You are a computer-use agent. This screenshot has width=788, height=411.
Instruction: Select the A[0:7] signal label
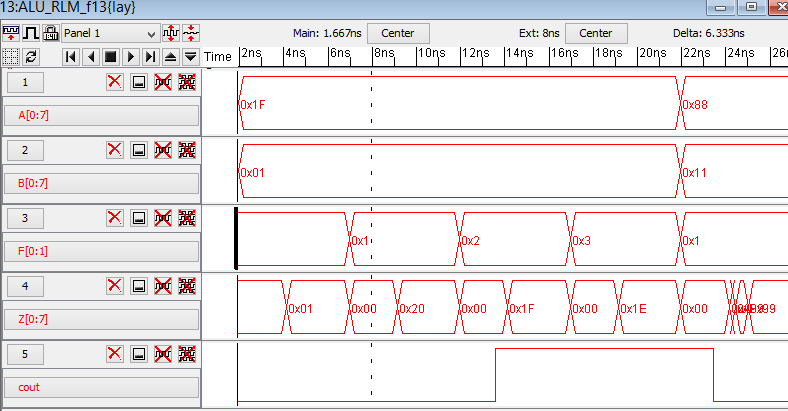pos(102,116)
